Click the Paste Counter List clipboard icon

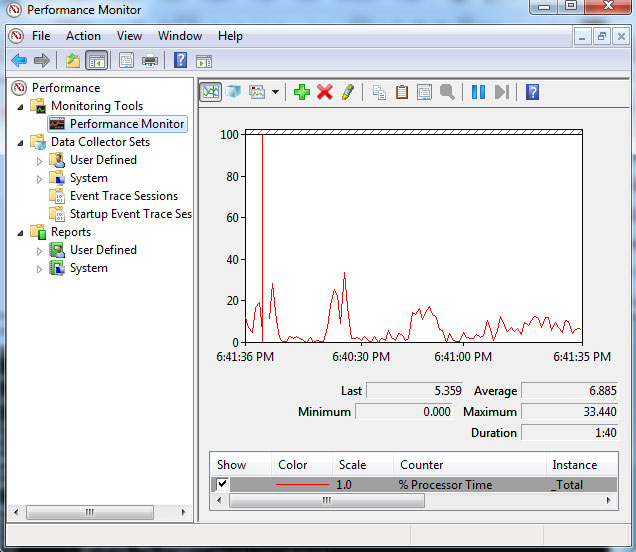(402, 92)
